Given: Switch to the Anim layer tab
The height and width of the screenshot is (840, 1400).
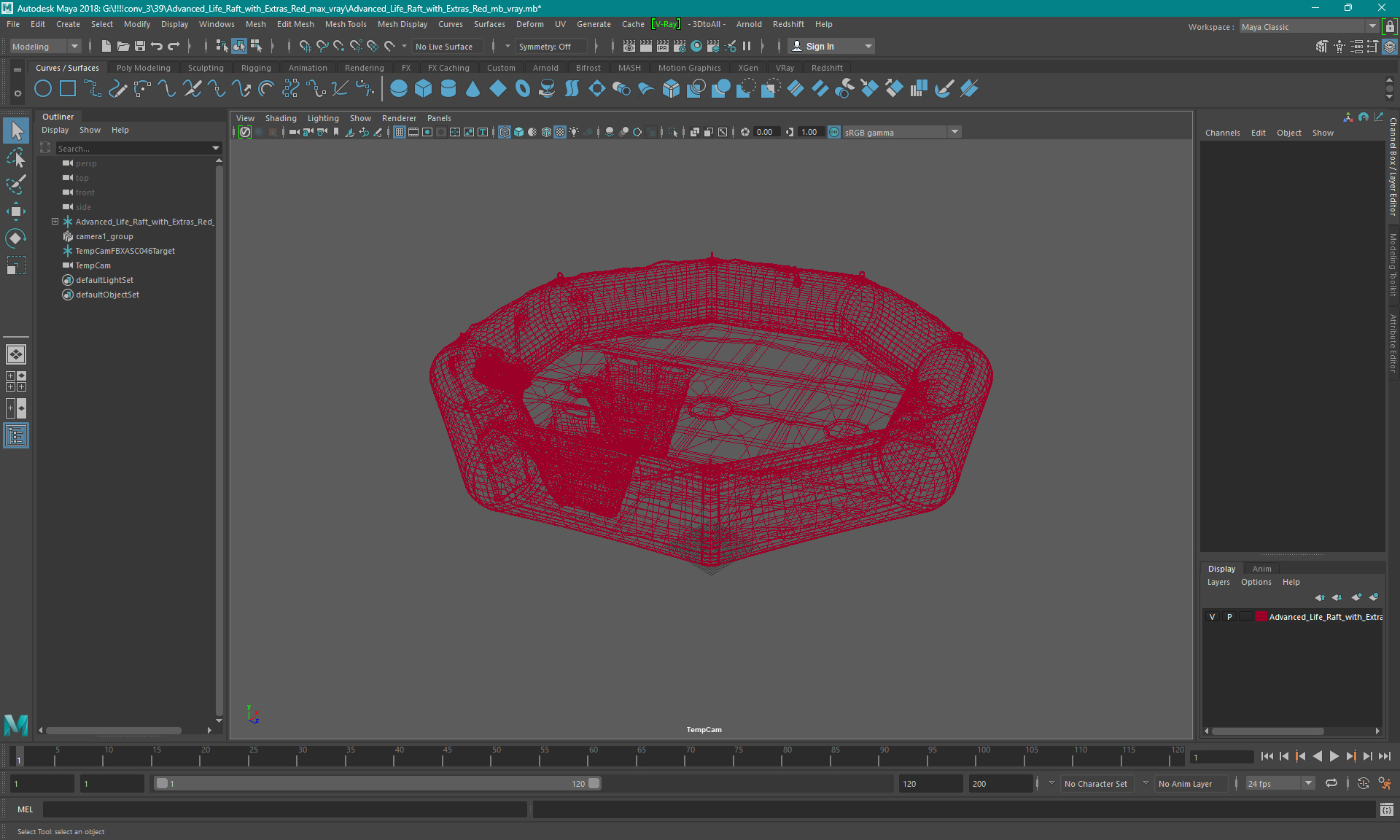Looking at the screenshot, I should [1261, 569].
